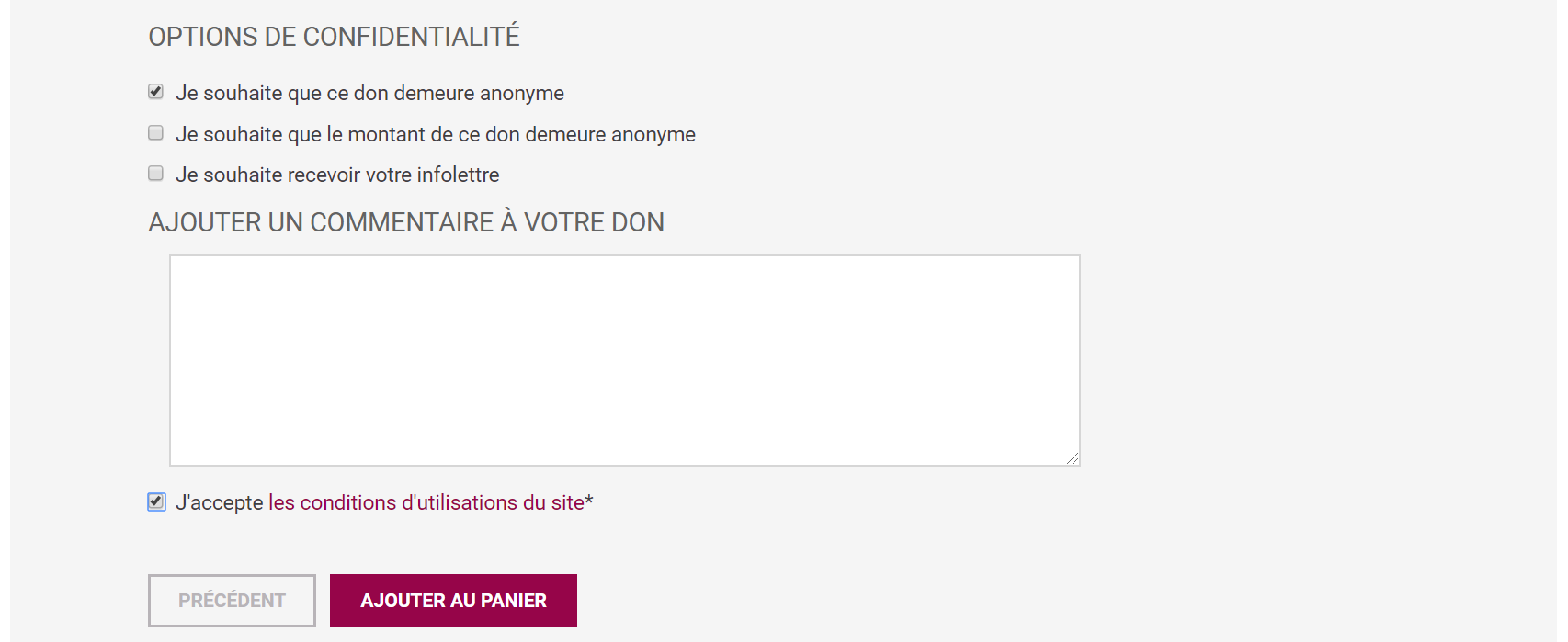
Task: Click the comment box resize handle
Action: click(1073, 458)
